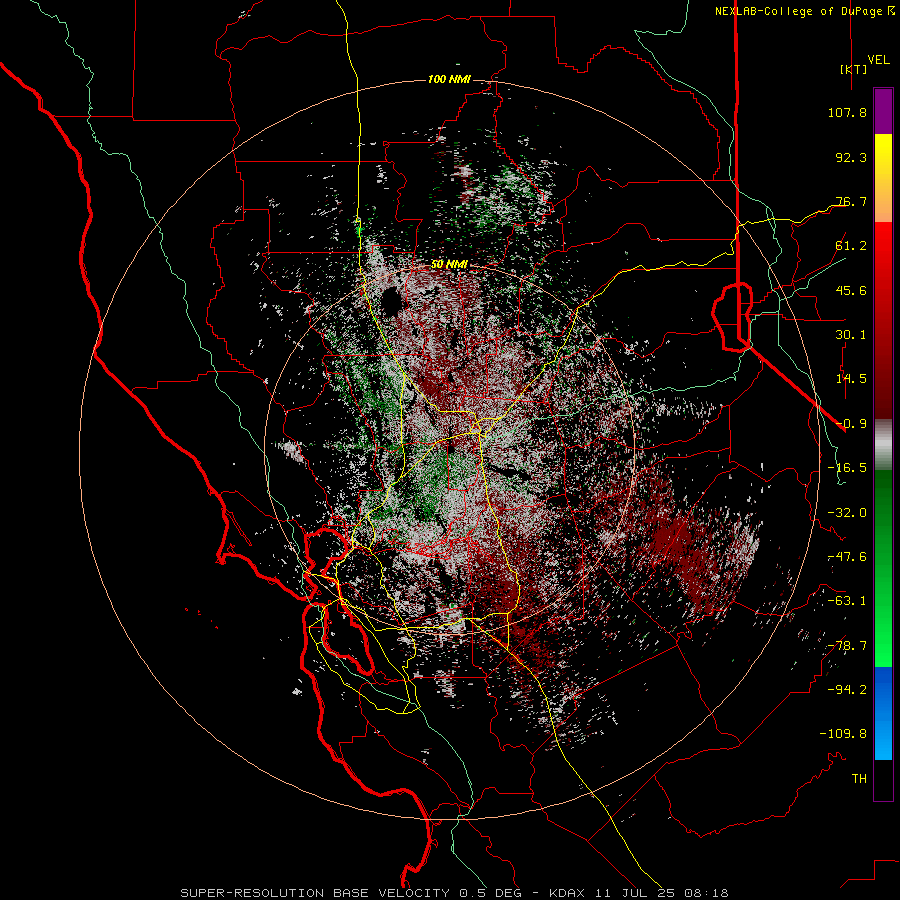
Task: Click the VEL legend title
Action: click(878, 59)
